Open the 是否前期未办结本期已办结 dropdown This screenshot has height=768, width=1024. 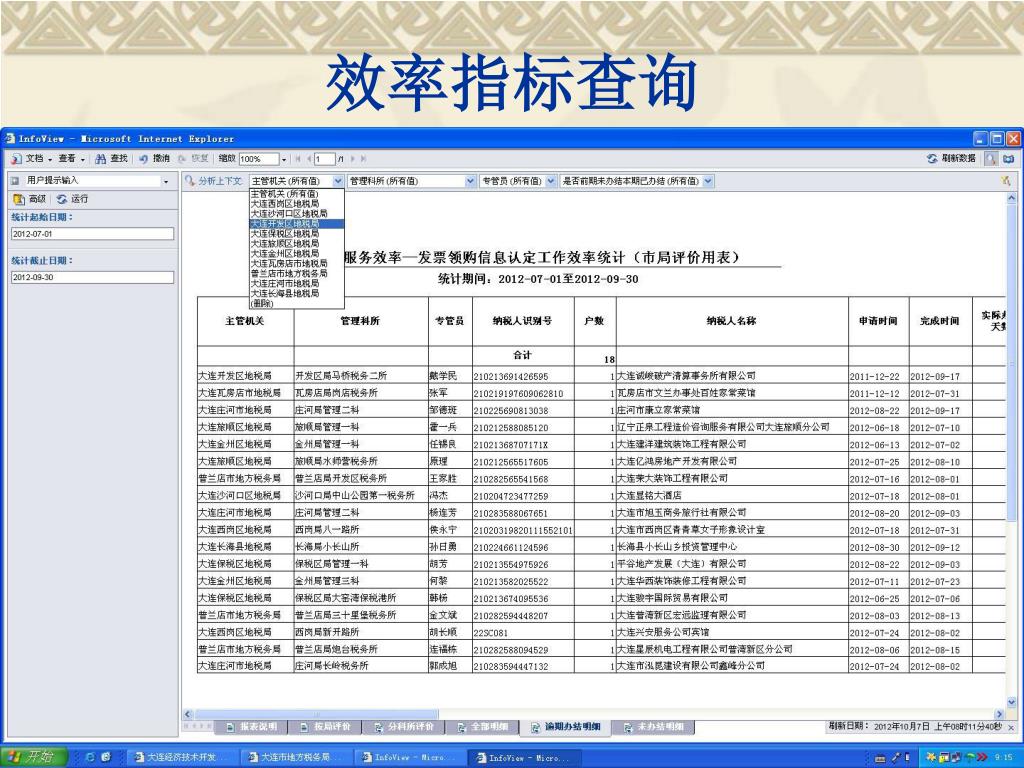click(708, 181)
